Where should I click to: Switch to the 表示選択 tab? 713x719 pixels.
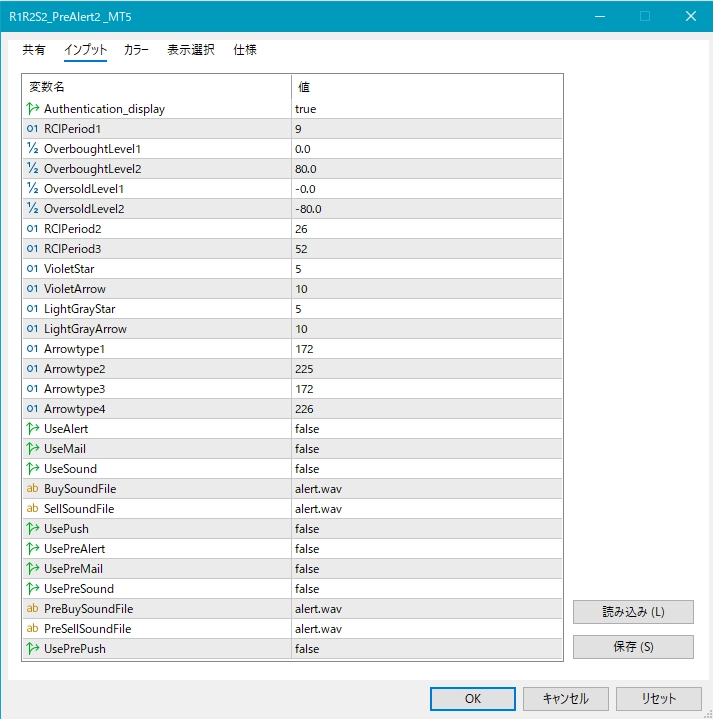tap(191, 50)
